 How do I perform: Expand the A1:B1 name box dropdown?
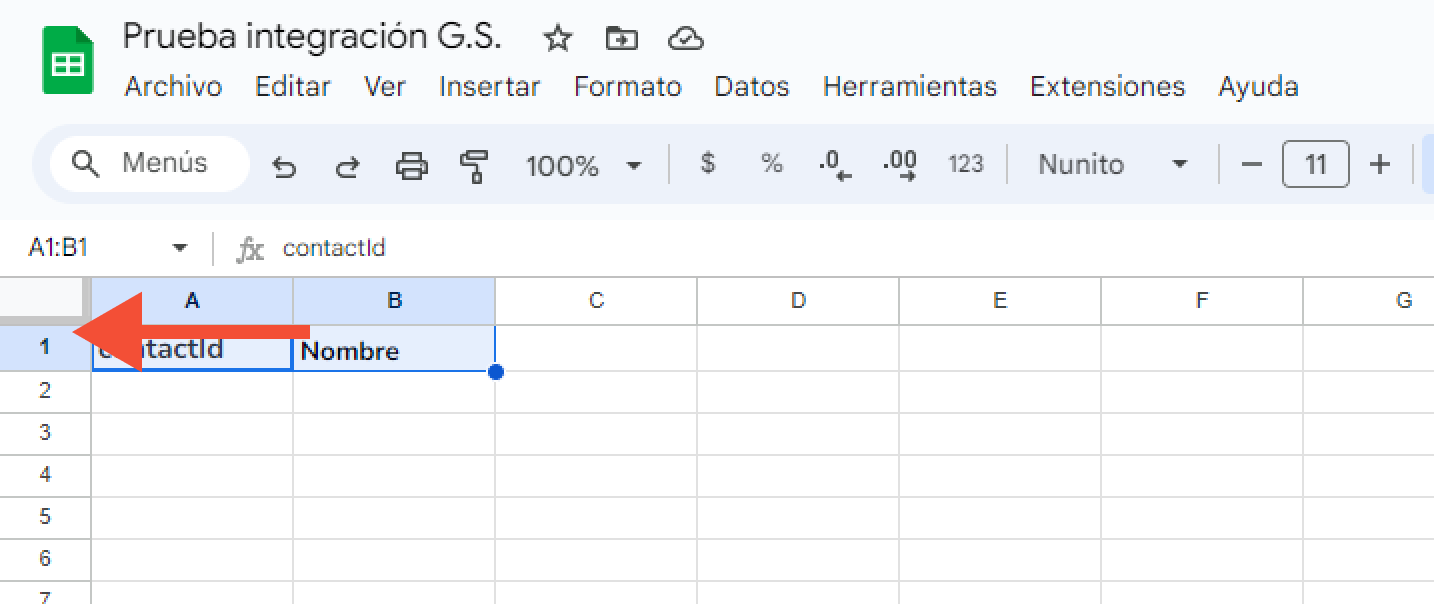pyautogui.click(x=180, y=248)
